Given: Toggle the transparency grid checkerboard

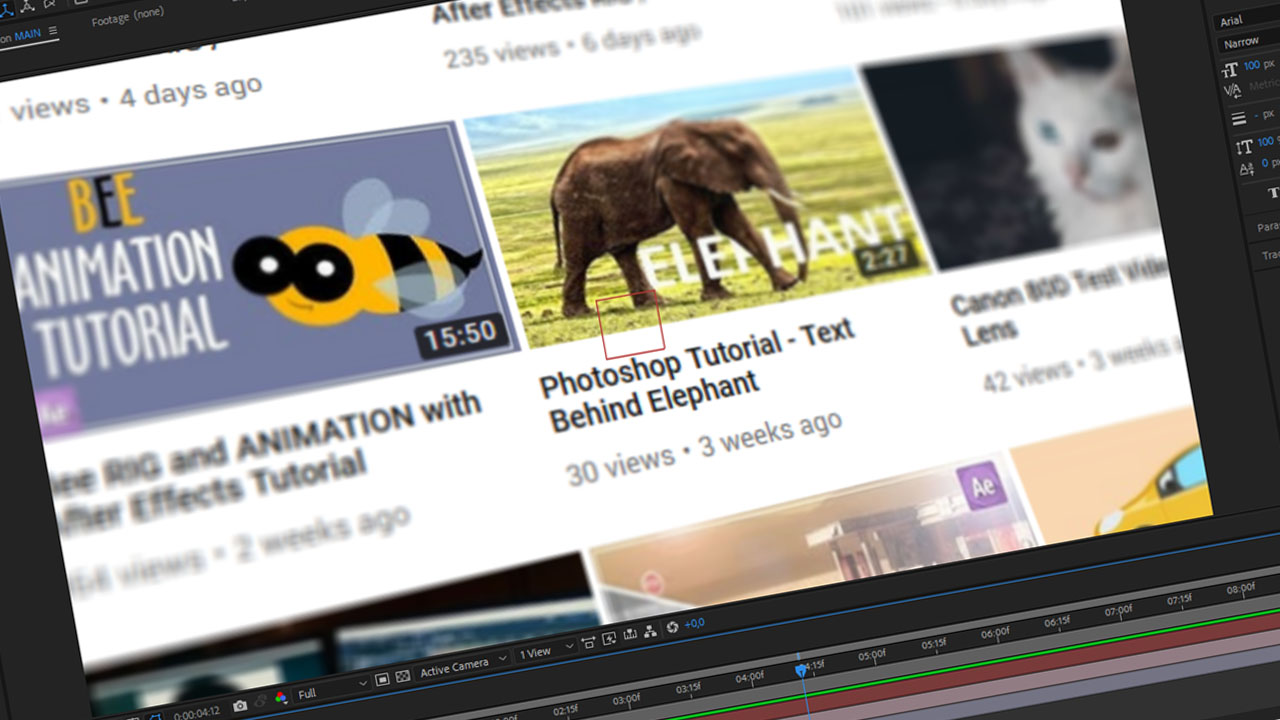Looking at the screenshot, I should [x=402, y=676].
